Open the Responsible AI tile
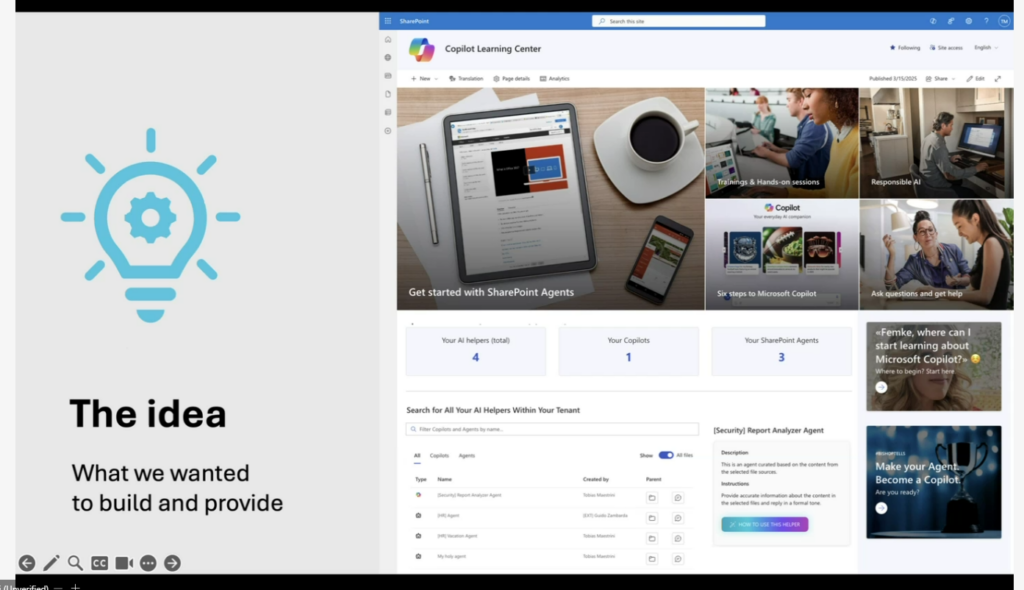This screenshot has height=590, width=1024. (936, 143)
